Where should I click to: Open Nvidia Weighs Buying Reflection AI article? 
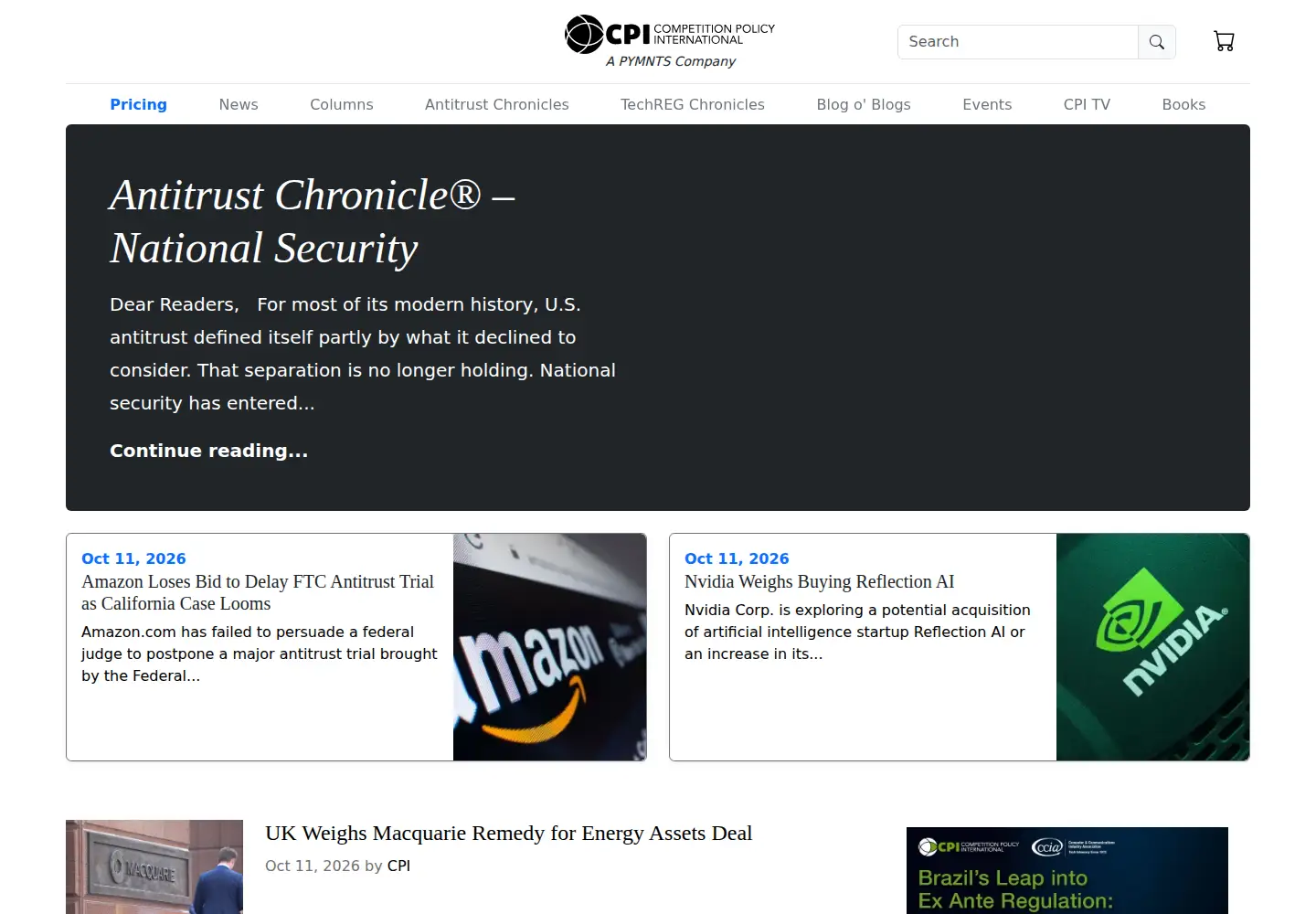point(820,581)
